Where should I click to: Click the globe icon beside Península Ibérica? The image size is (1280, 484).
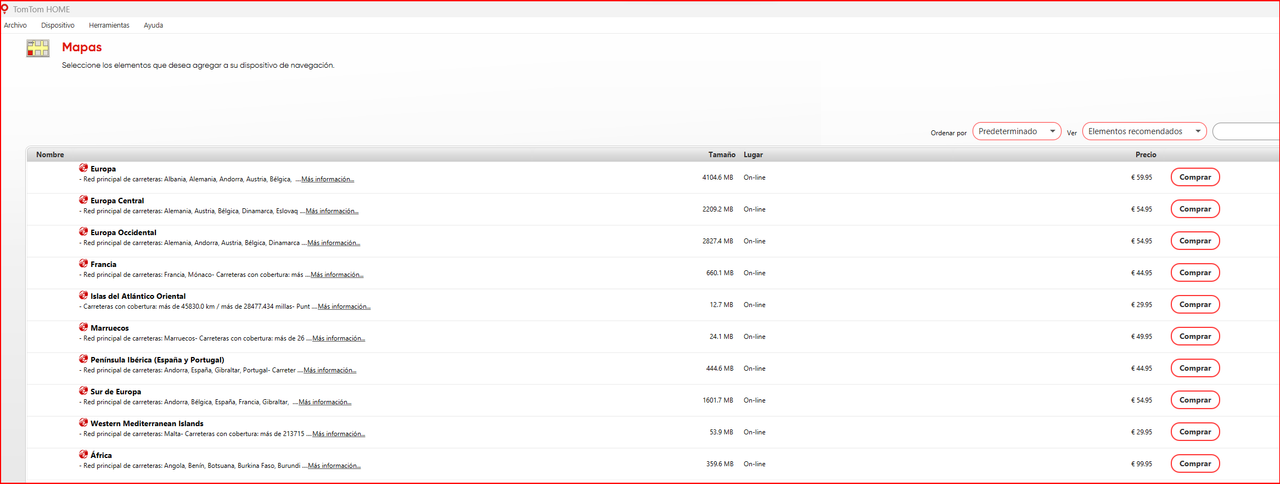(84, 359)
